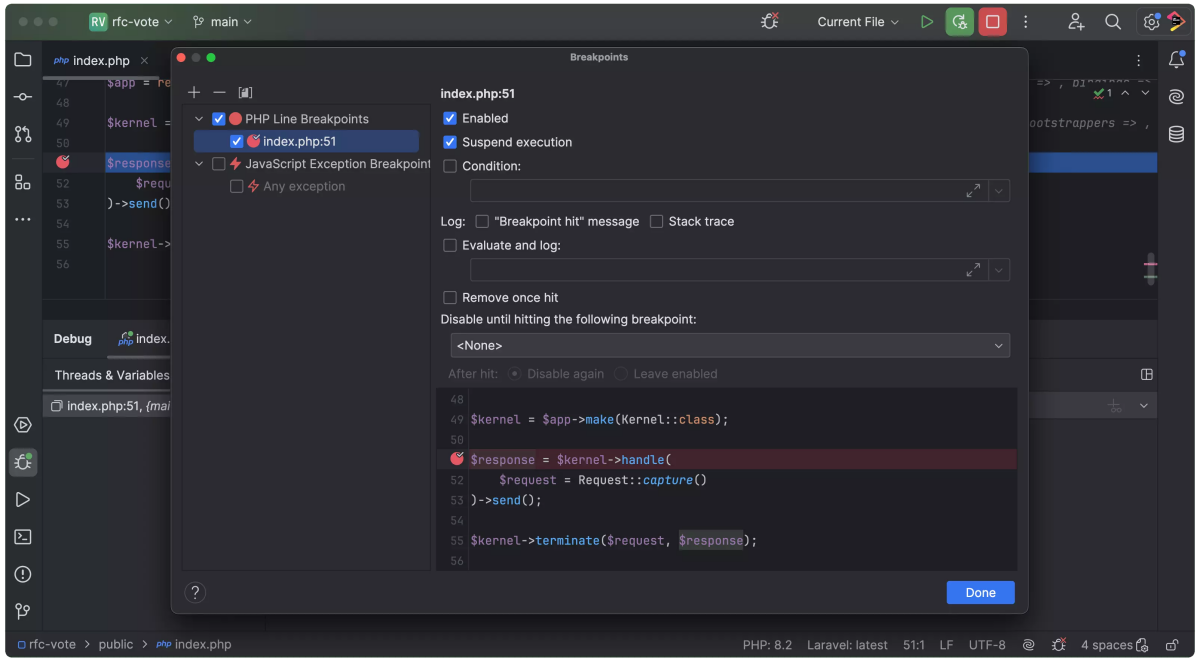Open the Pull Requests tool window icon
The width and height of the screenshot is (1200, 662).
tap(22, 134)
